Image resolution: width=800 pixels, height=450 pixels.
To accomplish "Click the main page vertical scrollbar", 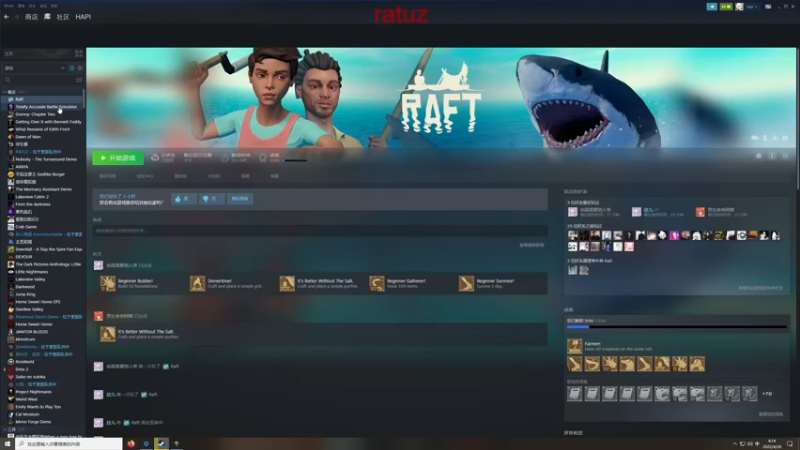I will click(797, 117).
